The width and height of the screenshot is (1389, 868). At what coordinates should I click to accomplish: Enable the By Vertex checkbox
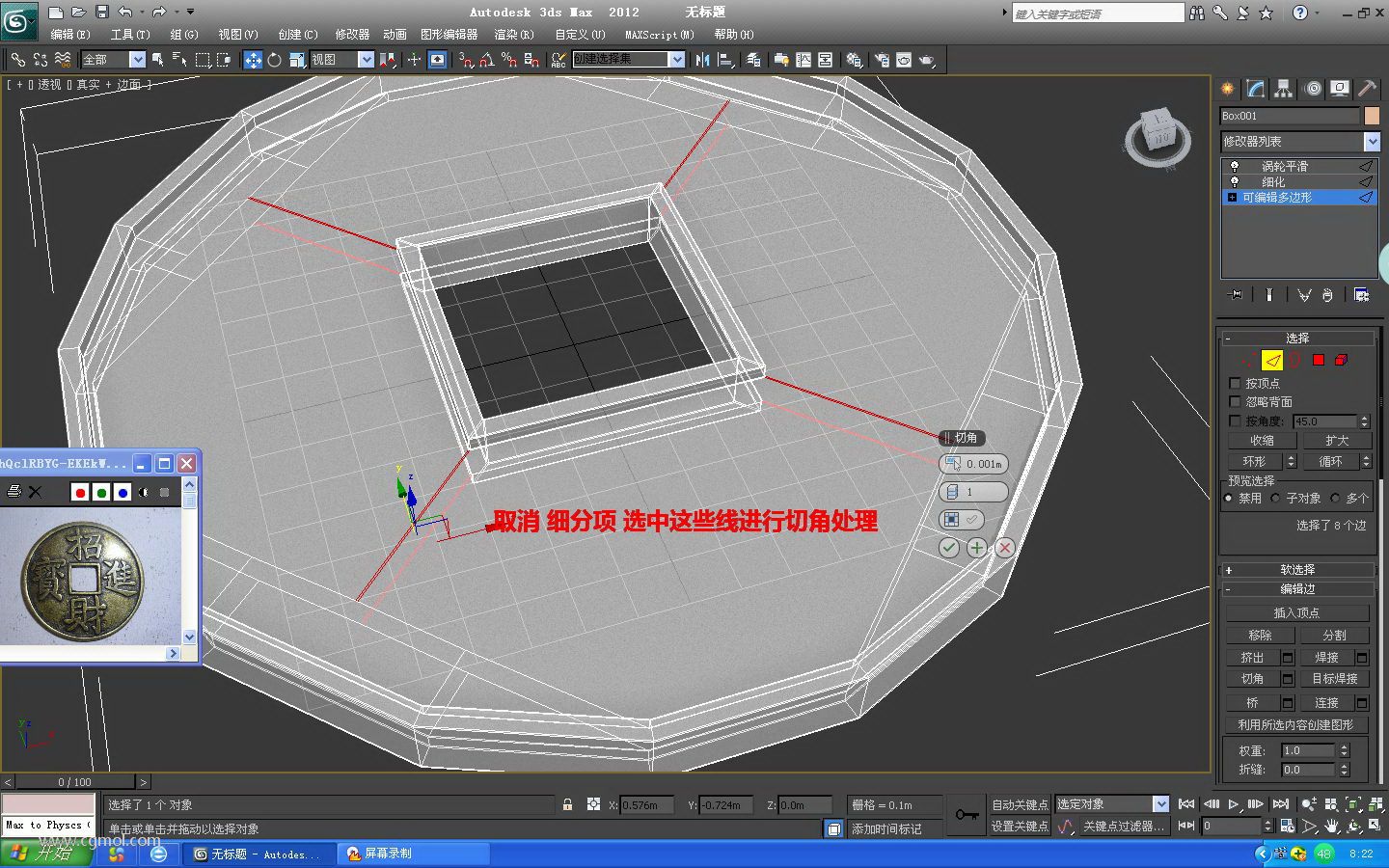tap(1235, 383)
